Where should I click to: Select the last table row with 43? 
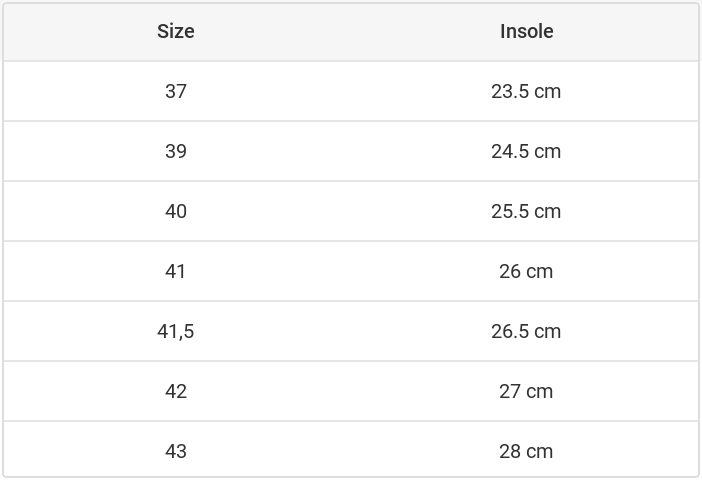tap(350, 451)
